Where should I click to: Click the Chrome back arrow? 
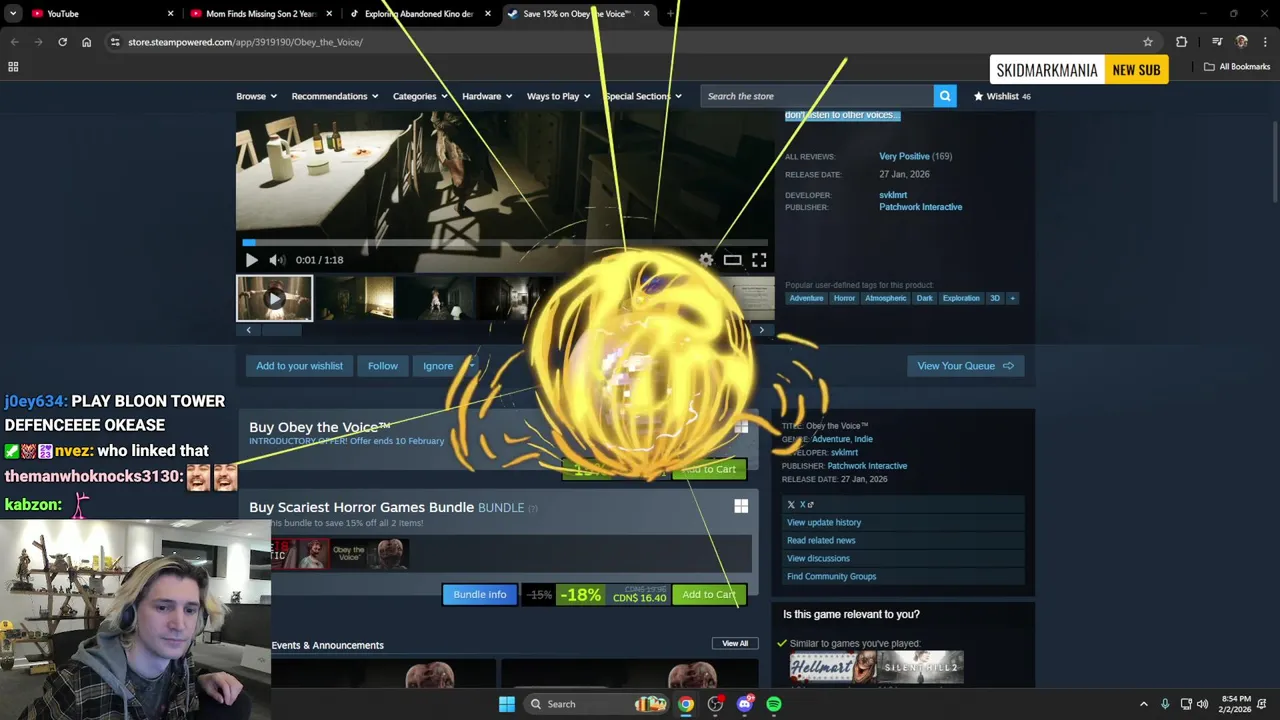coord(14,42)
